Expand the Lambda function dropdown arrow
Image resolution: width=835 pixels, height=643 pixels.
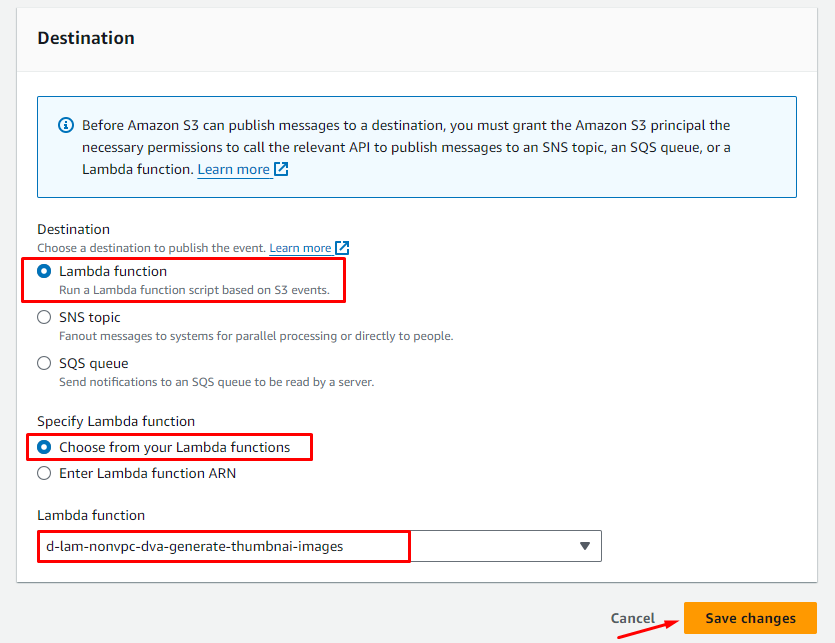(x=585, y=546)
